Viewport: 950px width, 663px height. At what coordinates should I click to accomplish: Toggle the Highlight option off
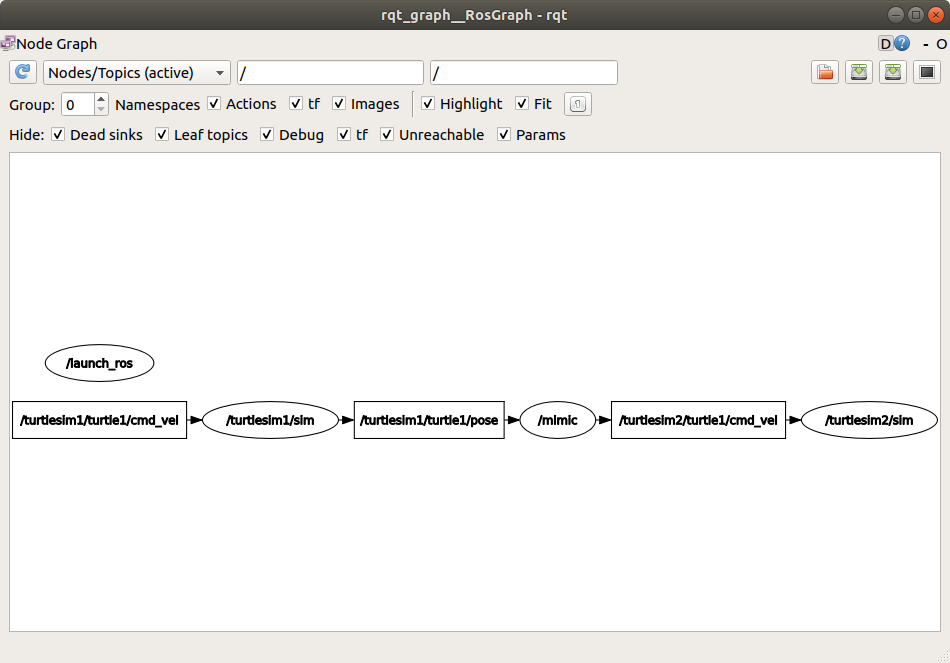(428, 104)
